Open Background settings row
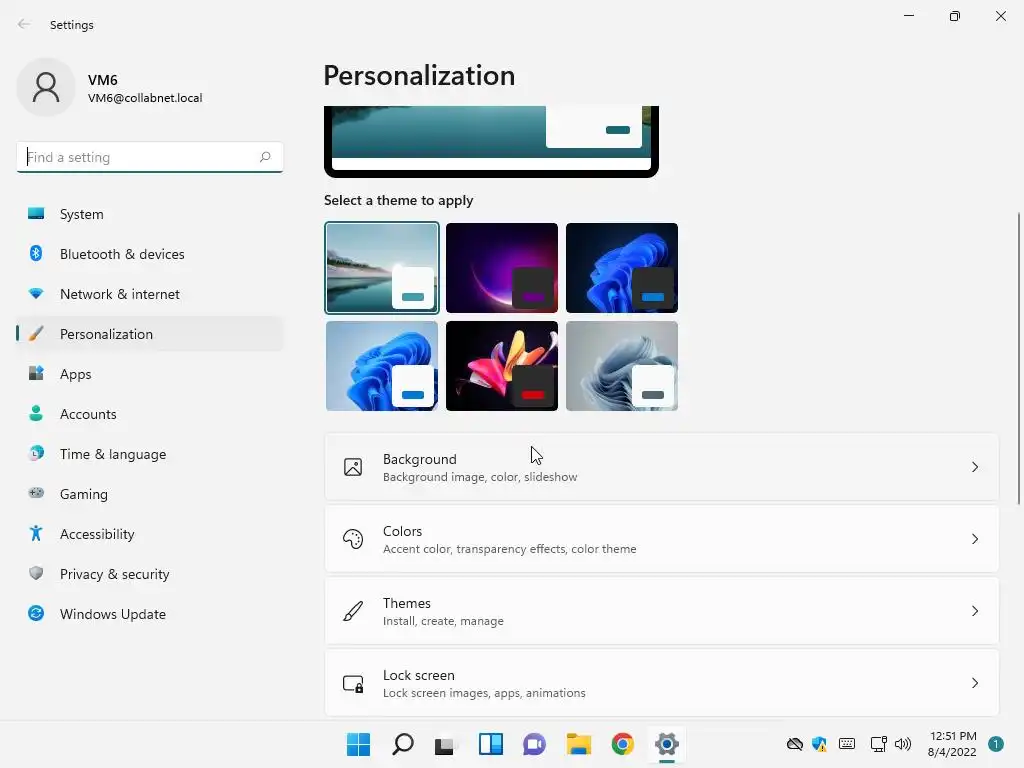 click(662, 467)
